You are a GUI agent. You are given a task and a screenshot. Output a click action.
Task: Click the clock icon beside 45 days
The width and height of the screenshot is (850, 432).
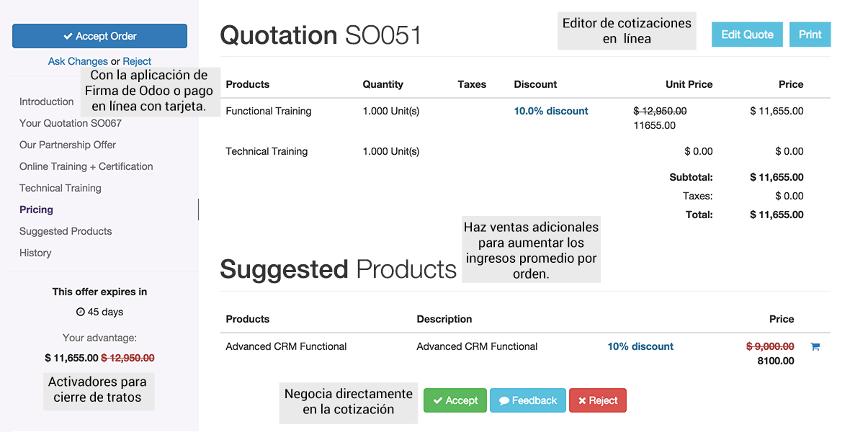pos(80,312)
